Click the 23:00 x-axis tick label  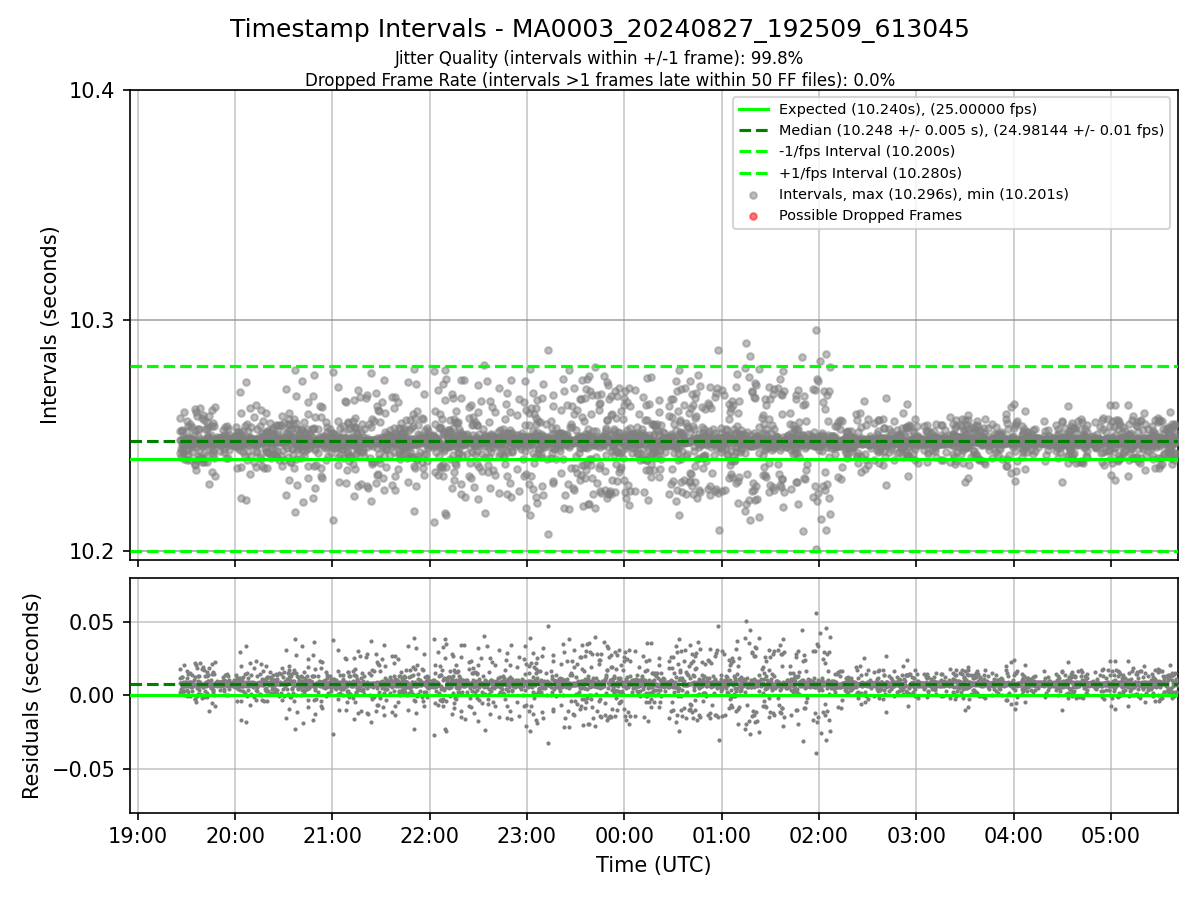527,836
